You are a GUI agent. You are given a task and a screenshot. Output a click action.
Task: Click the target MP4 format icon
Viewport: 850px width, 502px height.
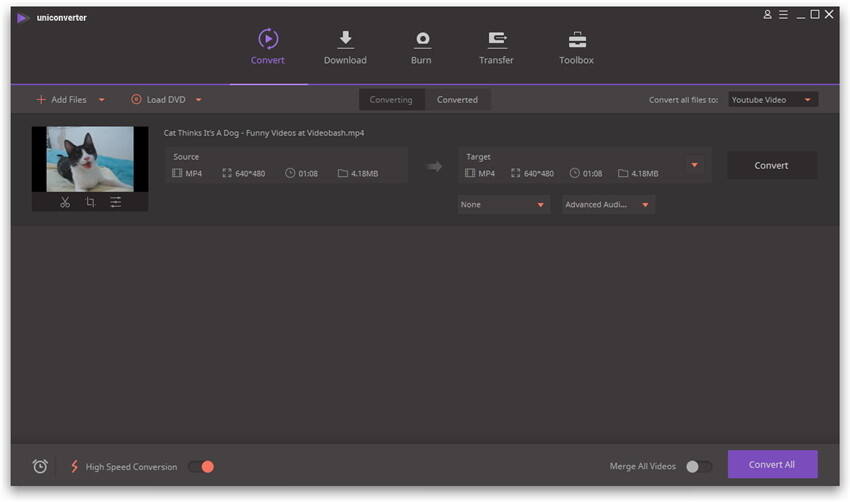coord(469,173)
